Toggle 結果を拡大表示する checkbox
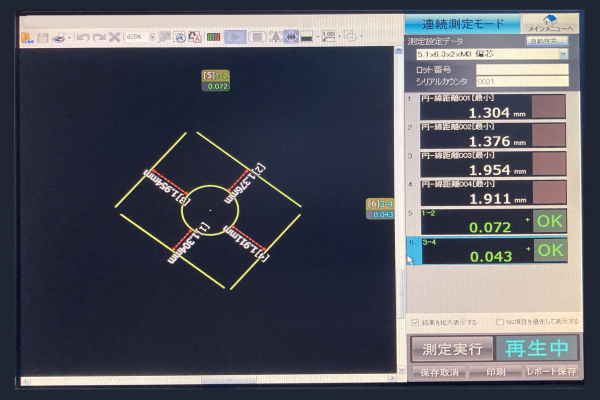The width and height of the screenshot is (600, 400). [x=415, y=322]
